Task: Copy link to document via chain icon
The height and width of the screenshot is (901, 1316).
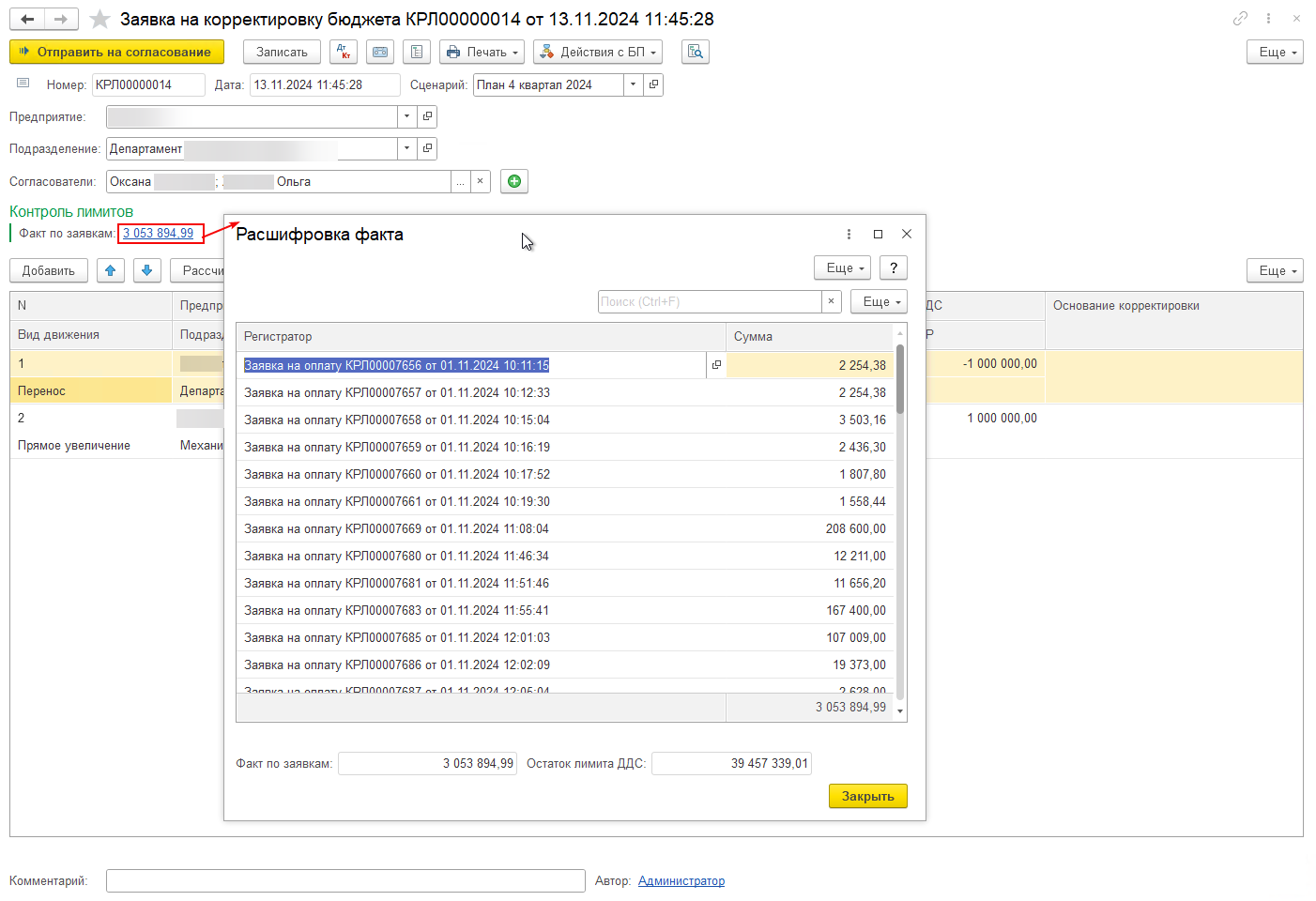Action: [x=1240, y=18]
